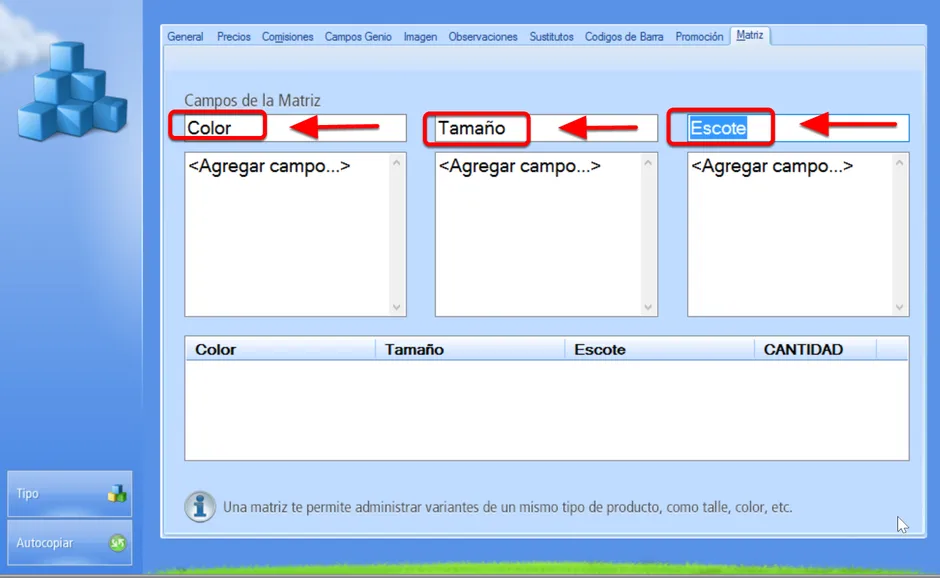Screen dimensions: 940x578
Task: Click the blue info icon
Action: coord(200,507)
